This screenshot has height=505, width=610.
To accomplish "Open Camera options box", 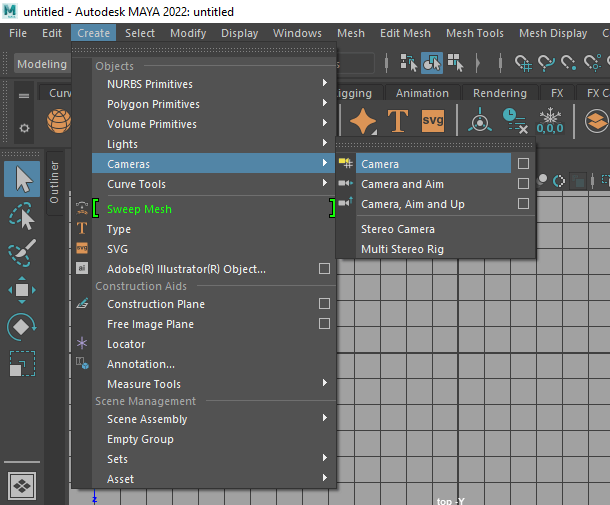I will pos(523,164).
